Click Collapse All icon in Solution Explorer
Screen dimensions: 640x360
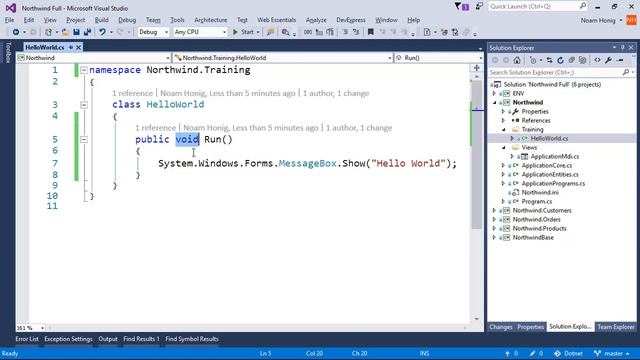[x=571, y=60]
